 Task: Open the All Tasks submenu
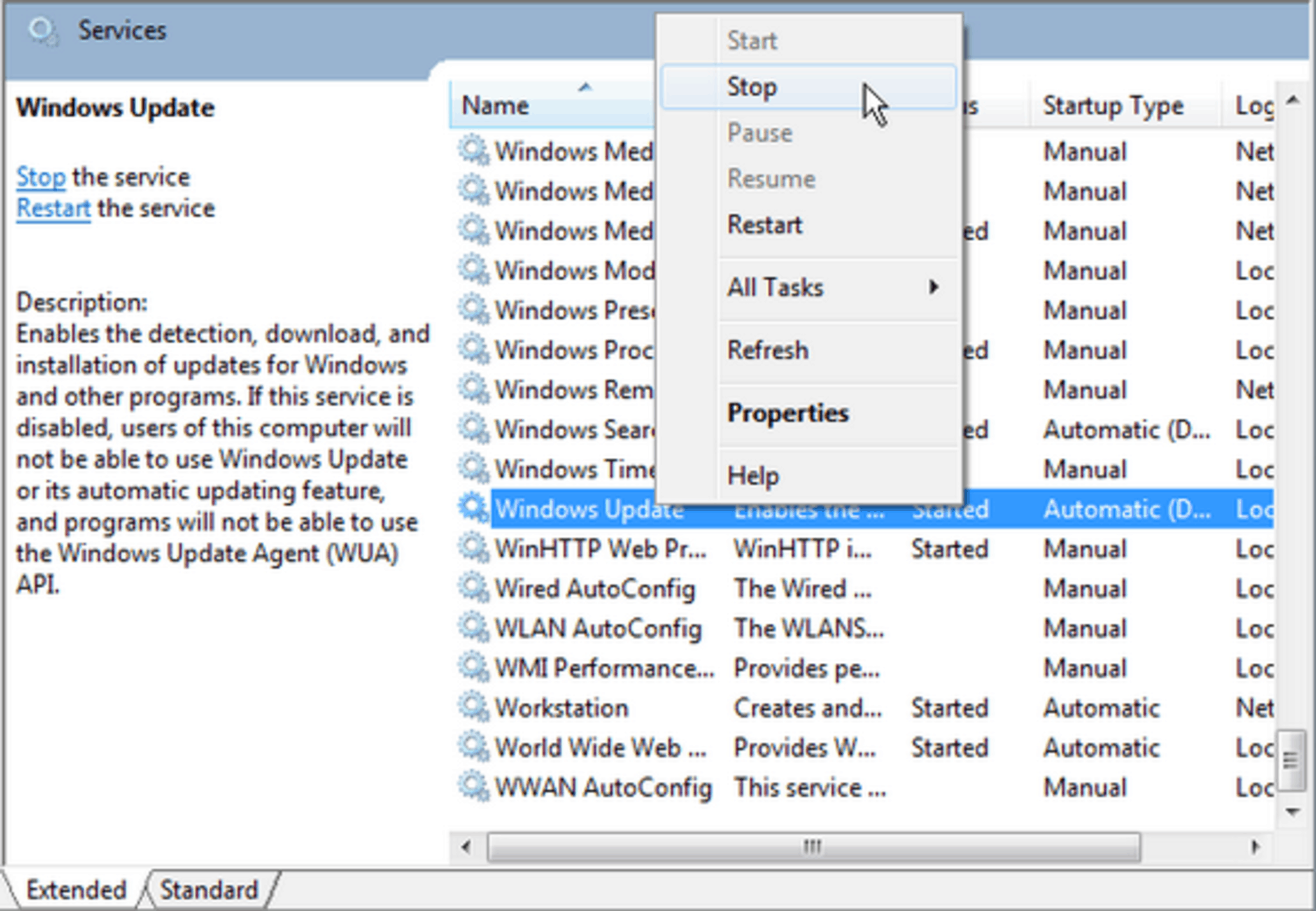pyautogui.click(x=808, y=287)
